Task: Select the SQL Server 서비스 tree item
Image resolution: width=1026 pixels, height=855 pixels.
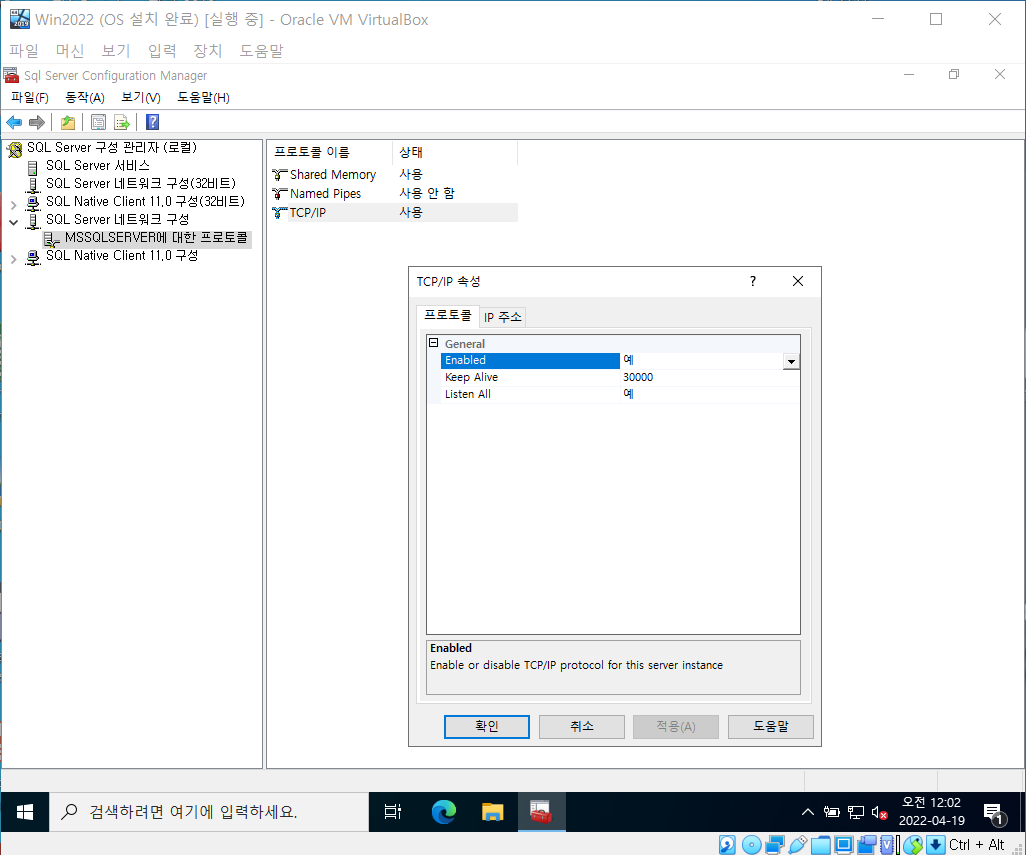Action: tap(97, 166)
